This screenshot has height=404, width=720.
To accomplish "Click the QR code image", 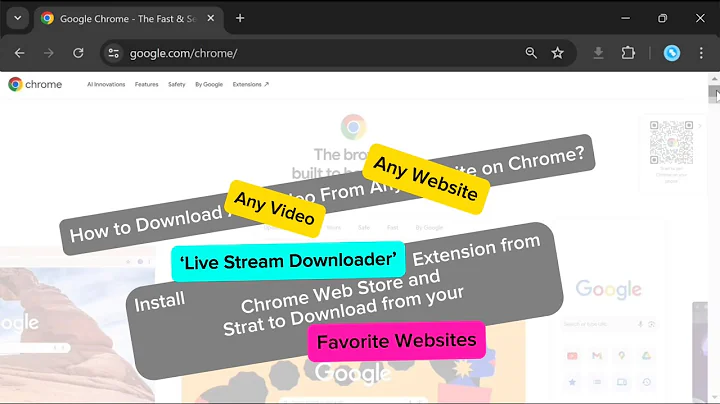I will 671,142.
